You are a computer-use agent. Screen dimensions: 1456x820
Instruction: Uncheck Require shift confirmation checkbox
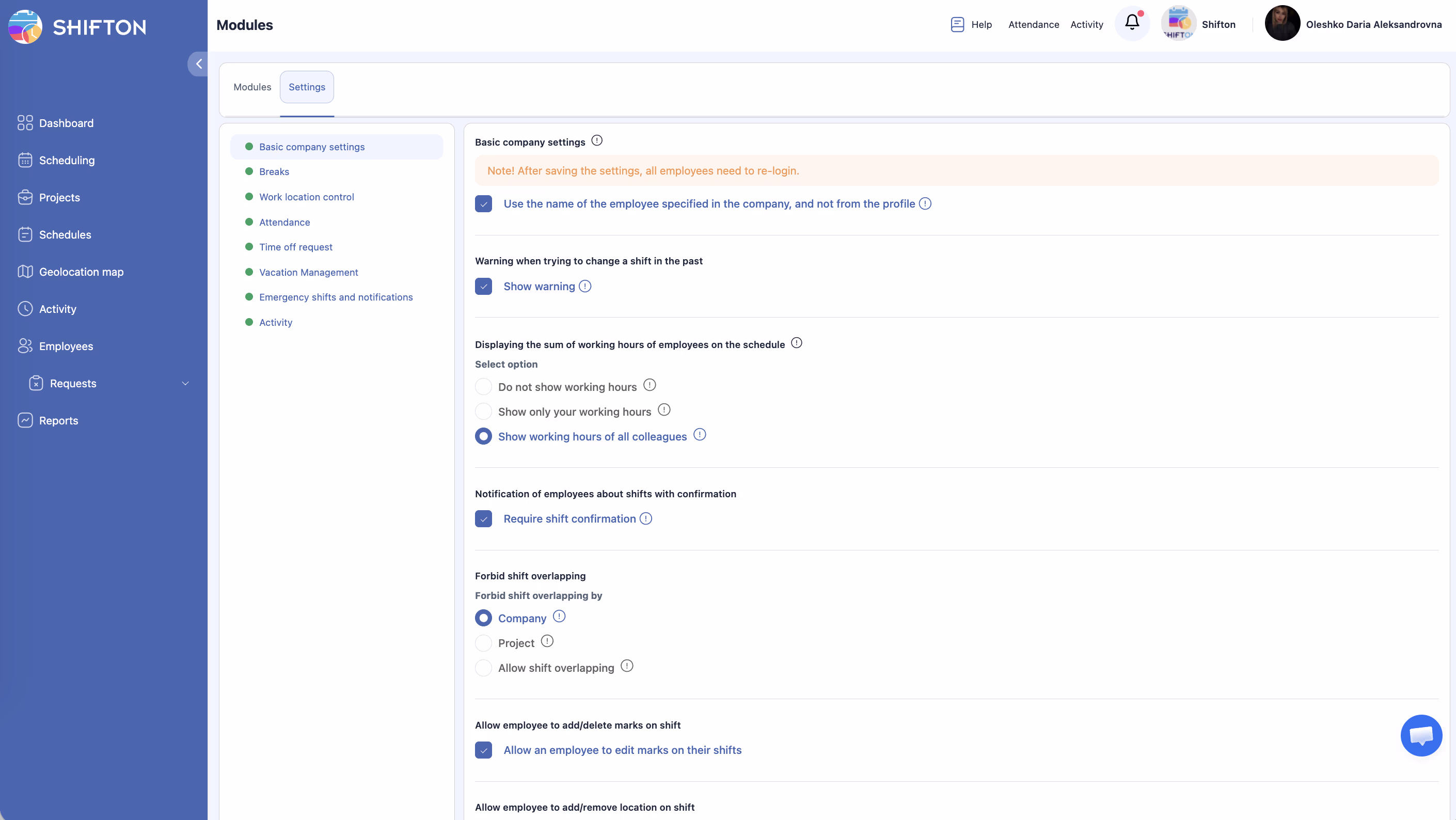pyautogui.click(x=483, y=519)
